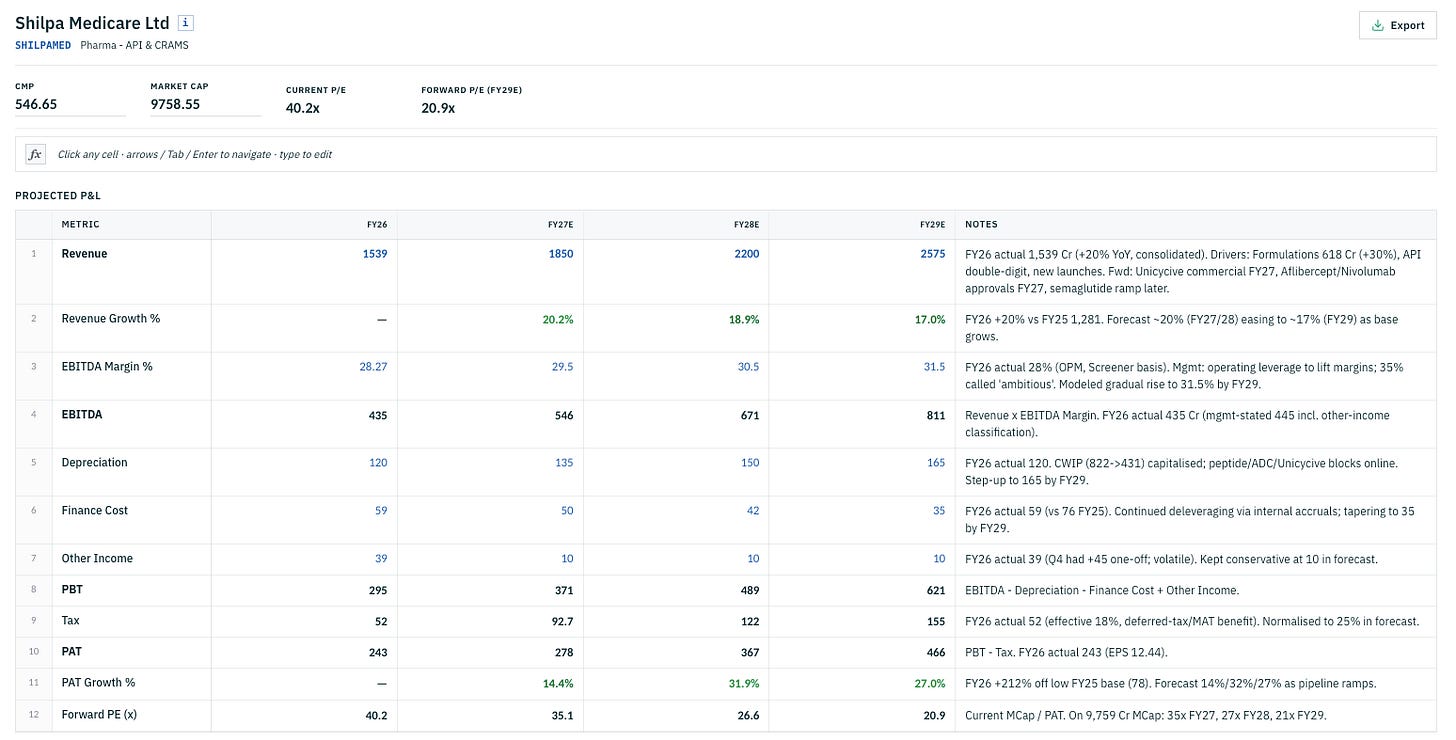Click the FY29E column header
Screen dimensions: 1456x740
coord(862,225)
